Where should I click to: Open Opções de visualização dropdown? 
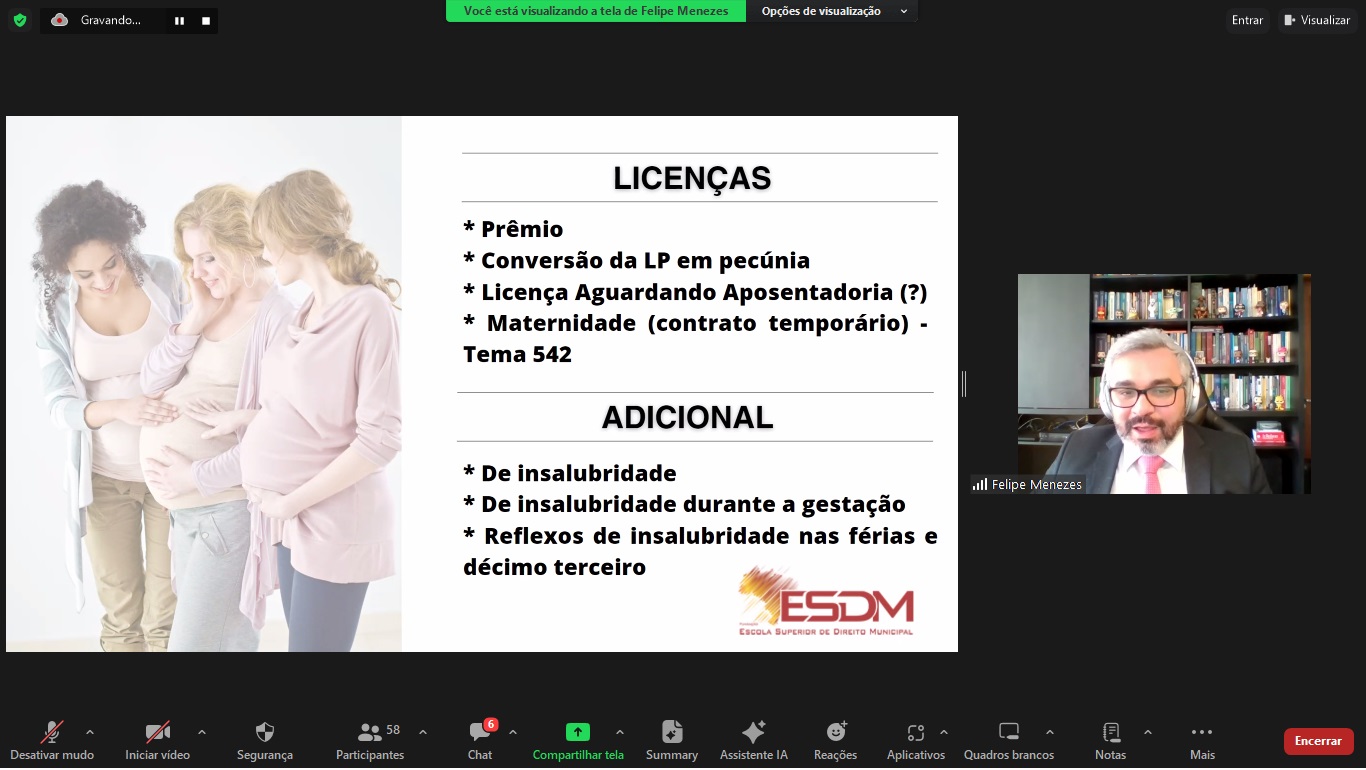[834, 11]
